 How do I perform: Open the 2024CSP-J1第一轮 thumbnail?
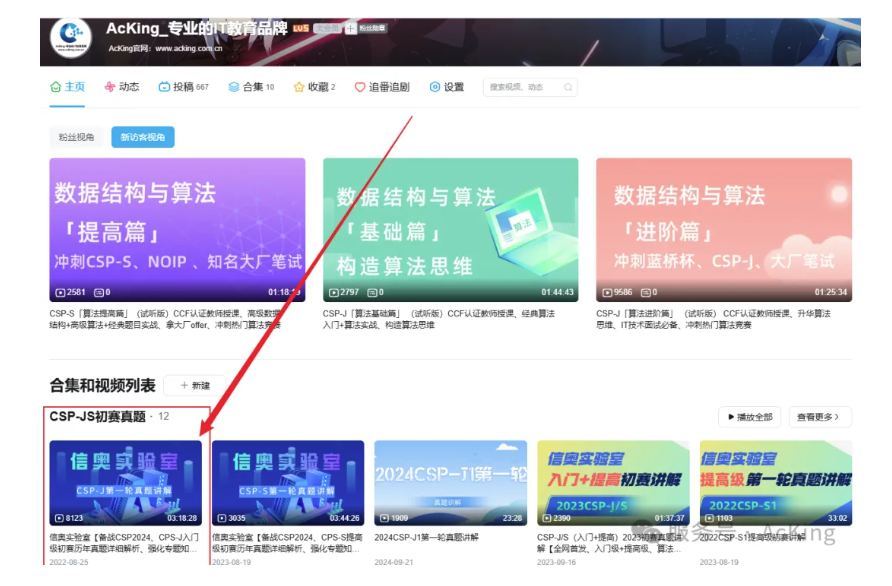pyautogui.click(x=451, y=483)
